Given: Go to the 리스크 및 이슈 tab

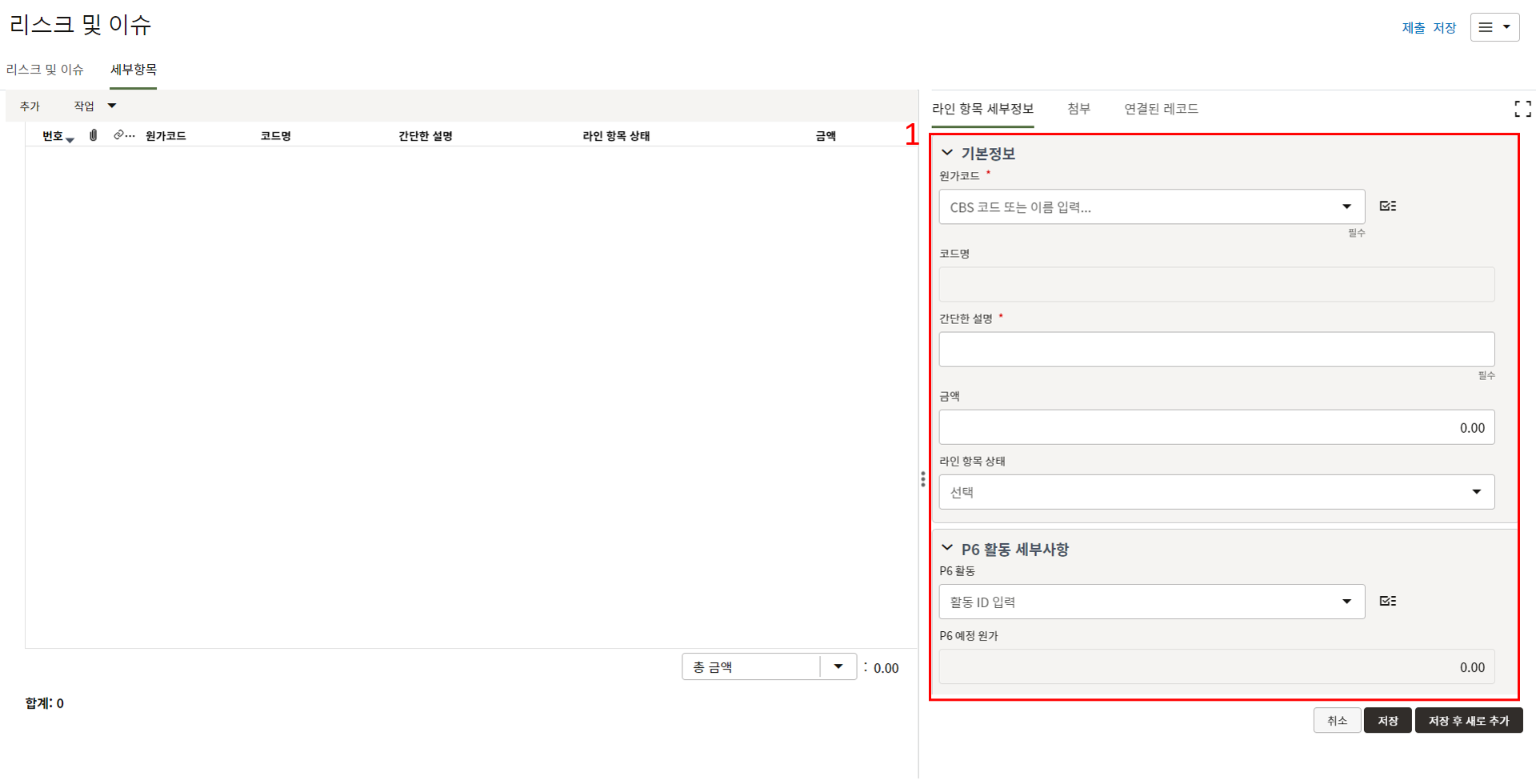Looking at the screenshot, I should point(45,70).
